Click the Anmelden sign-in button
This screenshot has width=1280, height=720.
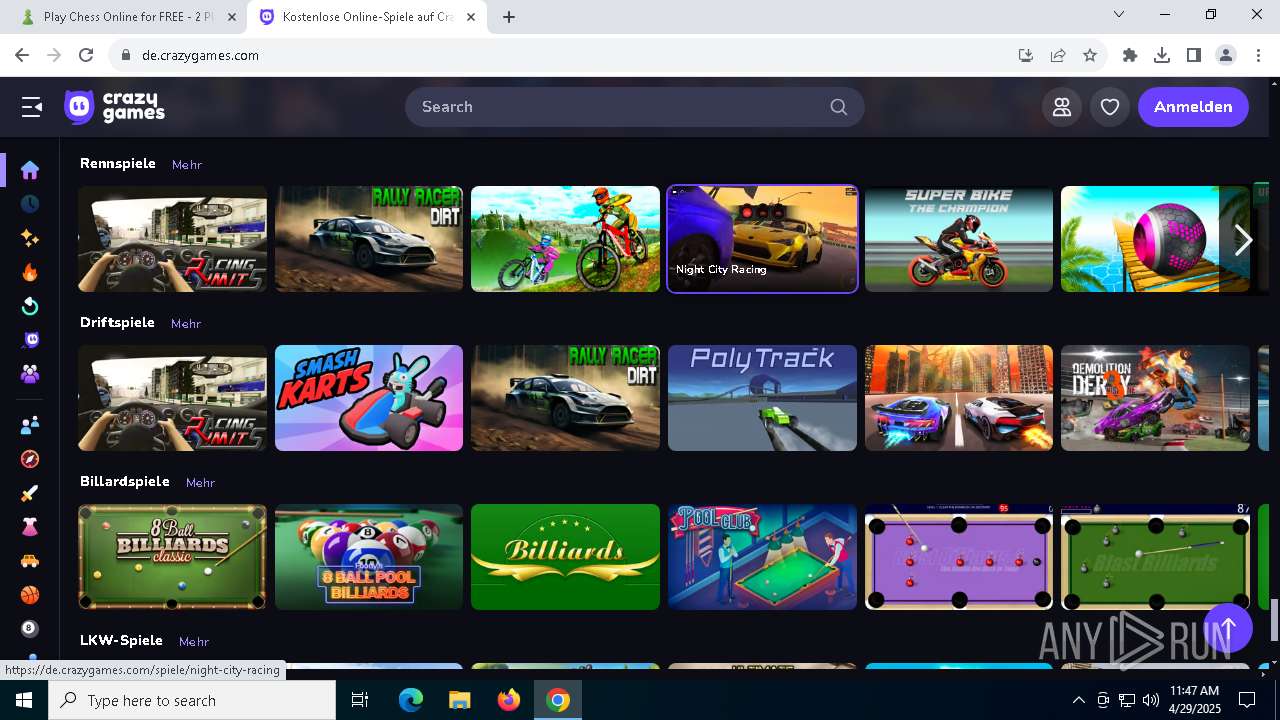pyautogui.click(x=1193, y=107)
